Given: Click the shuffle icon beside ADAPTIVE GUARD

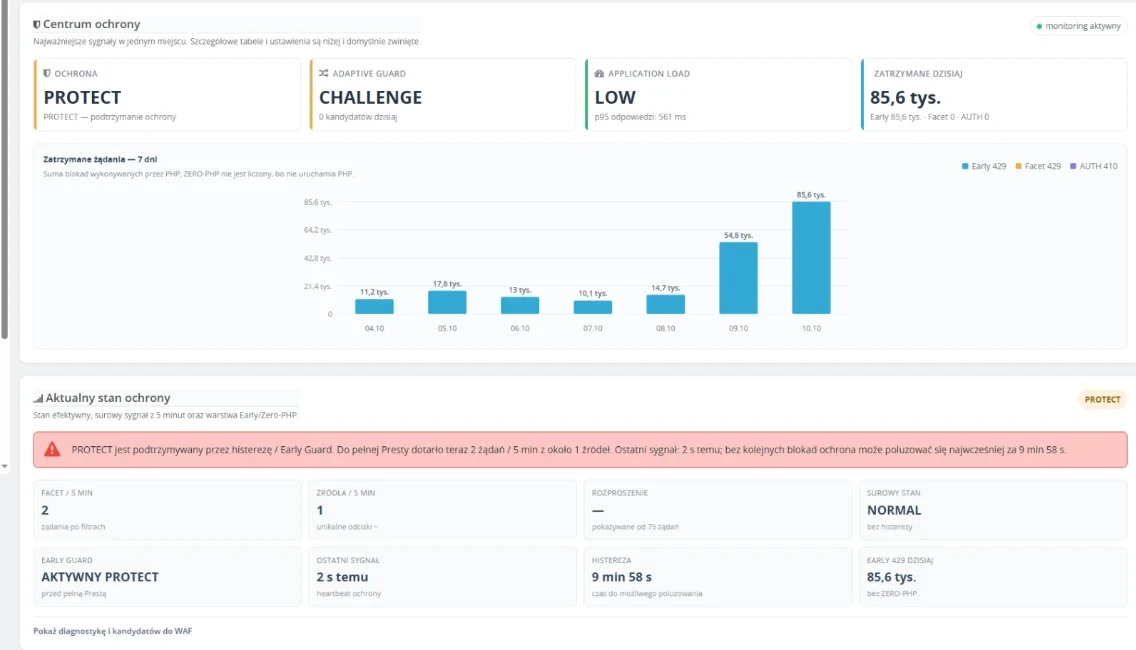Looking at the screenshot, I should click(x=323, y=73).
